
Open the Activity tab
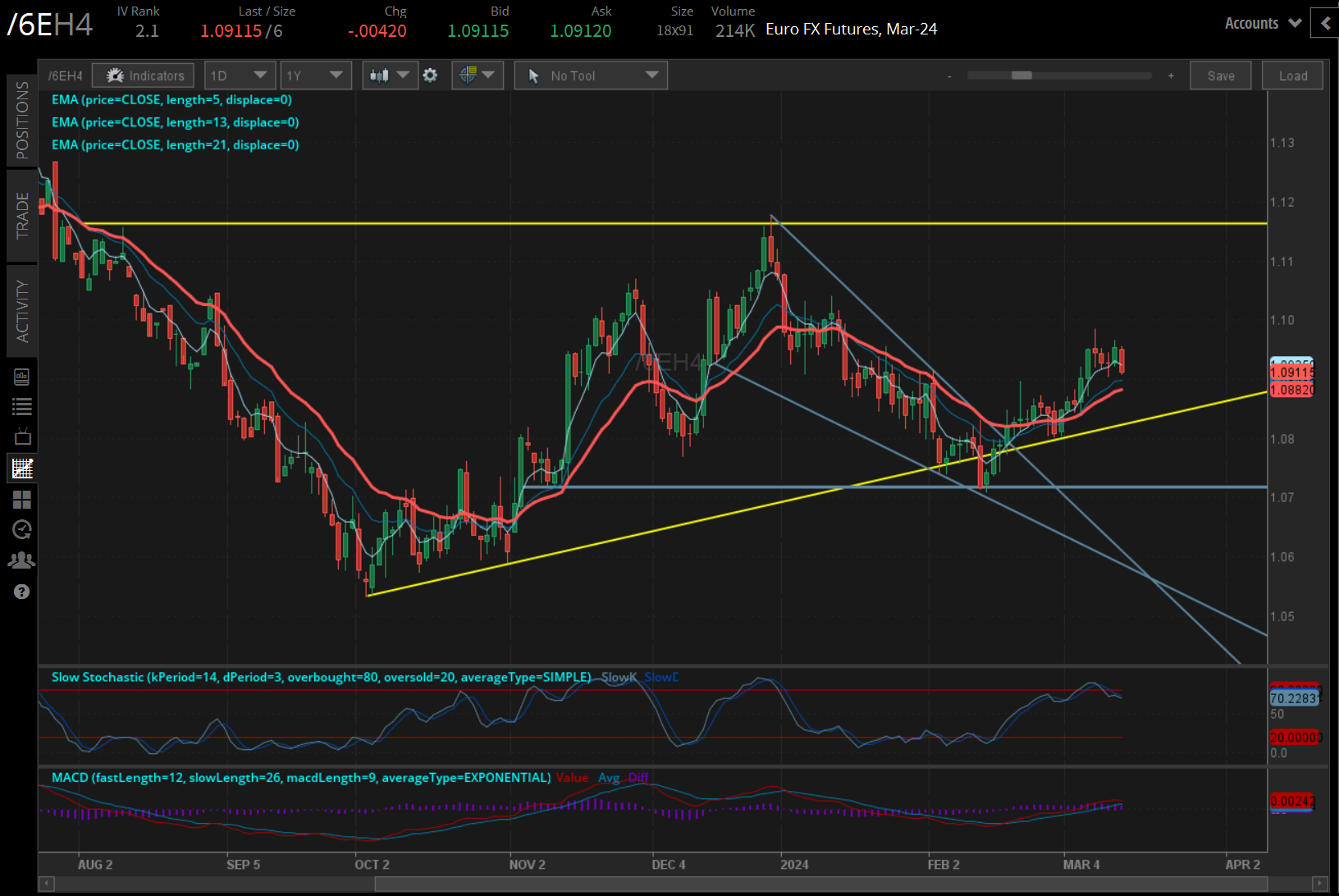click(x=22, y=311)
